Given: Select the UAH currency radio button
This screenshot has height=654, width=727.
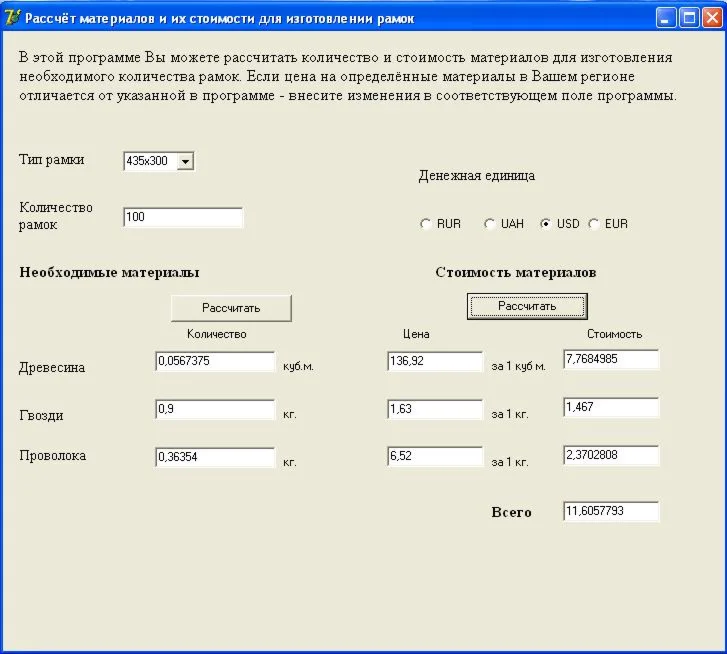Looking at the screenshot, I should (x=489, y=224).
